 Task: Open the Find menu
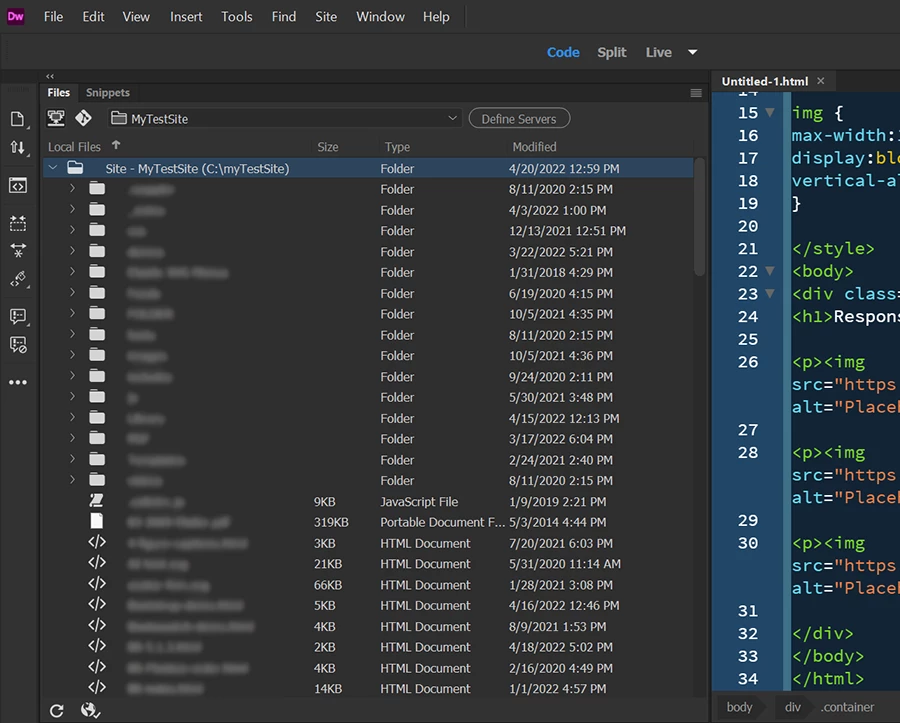point(284,17)
